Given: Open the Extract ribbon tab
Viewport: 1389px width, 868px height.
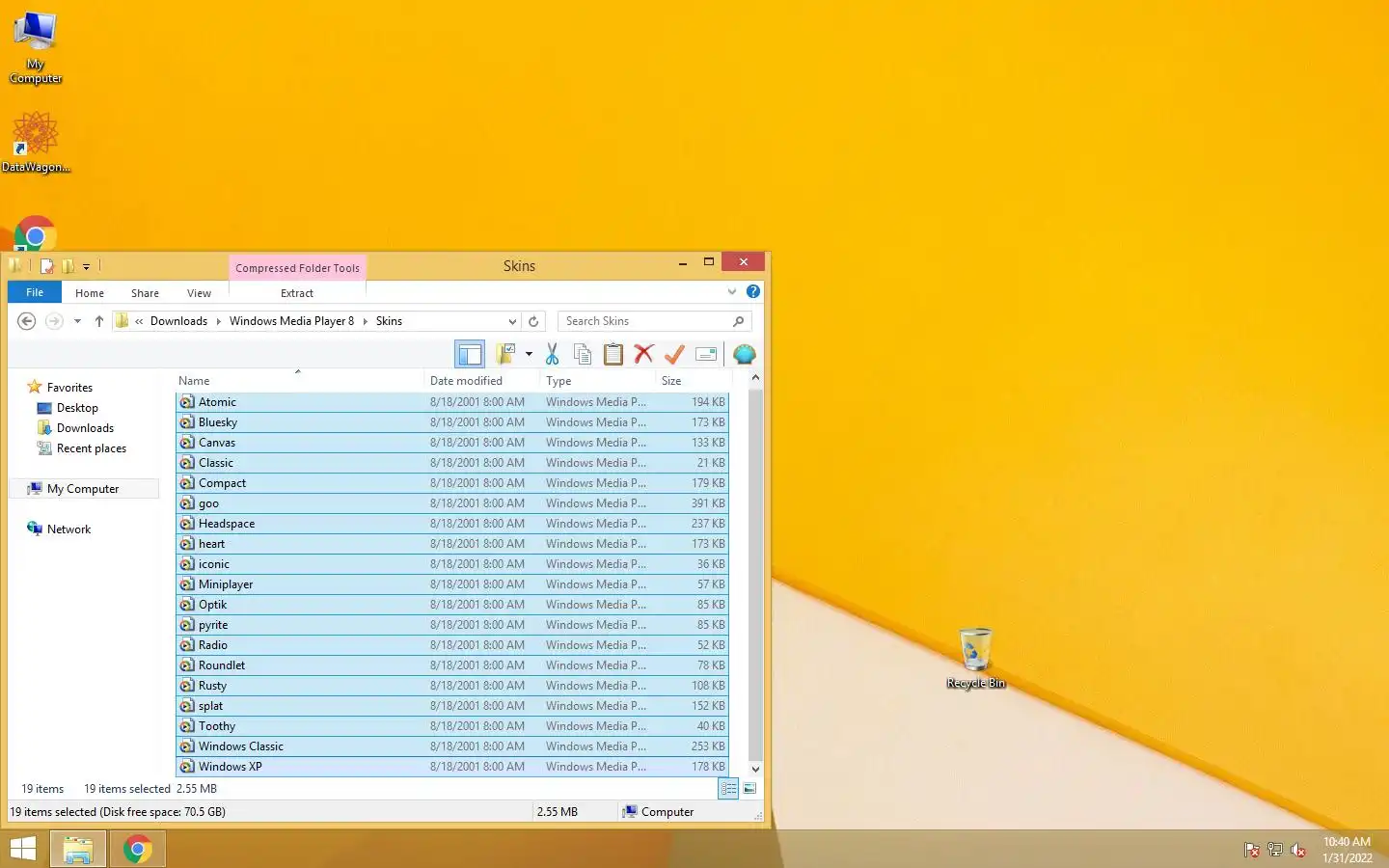Looking at the screenshot, I should click(297, 293).
